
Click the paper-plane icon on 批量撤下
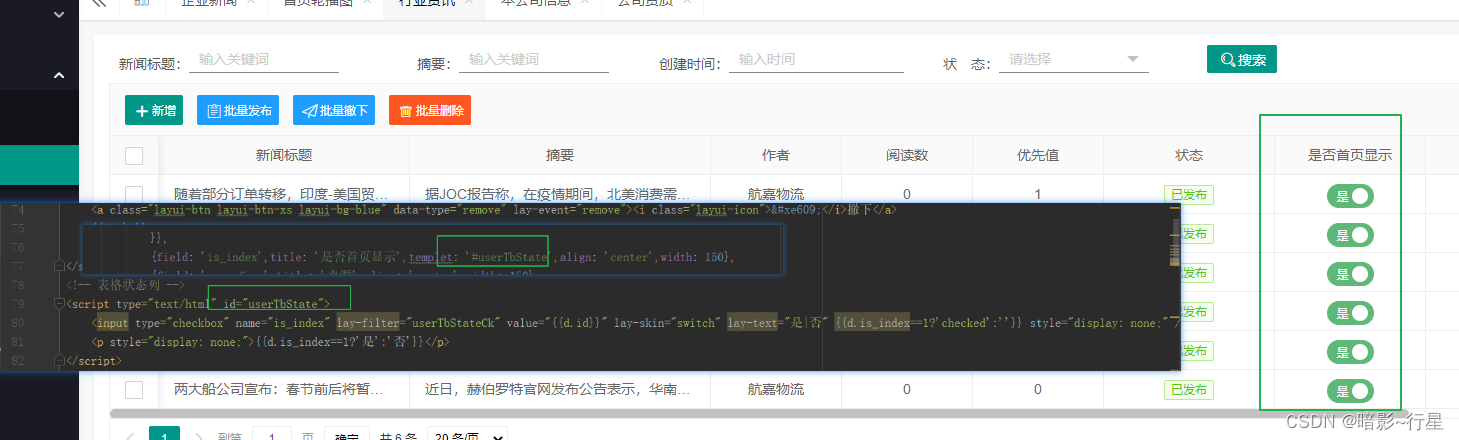tap(309, 111)
